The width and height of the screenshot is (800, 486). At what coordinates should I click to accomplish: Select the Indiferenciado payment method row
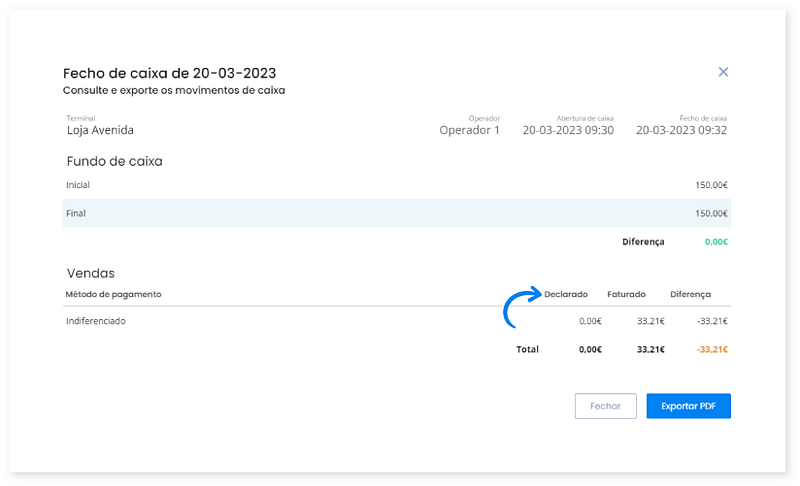pos(96,321)
